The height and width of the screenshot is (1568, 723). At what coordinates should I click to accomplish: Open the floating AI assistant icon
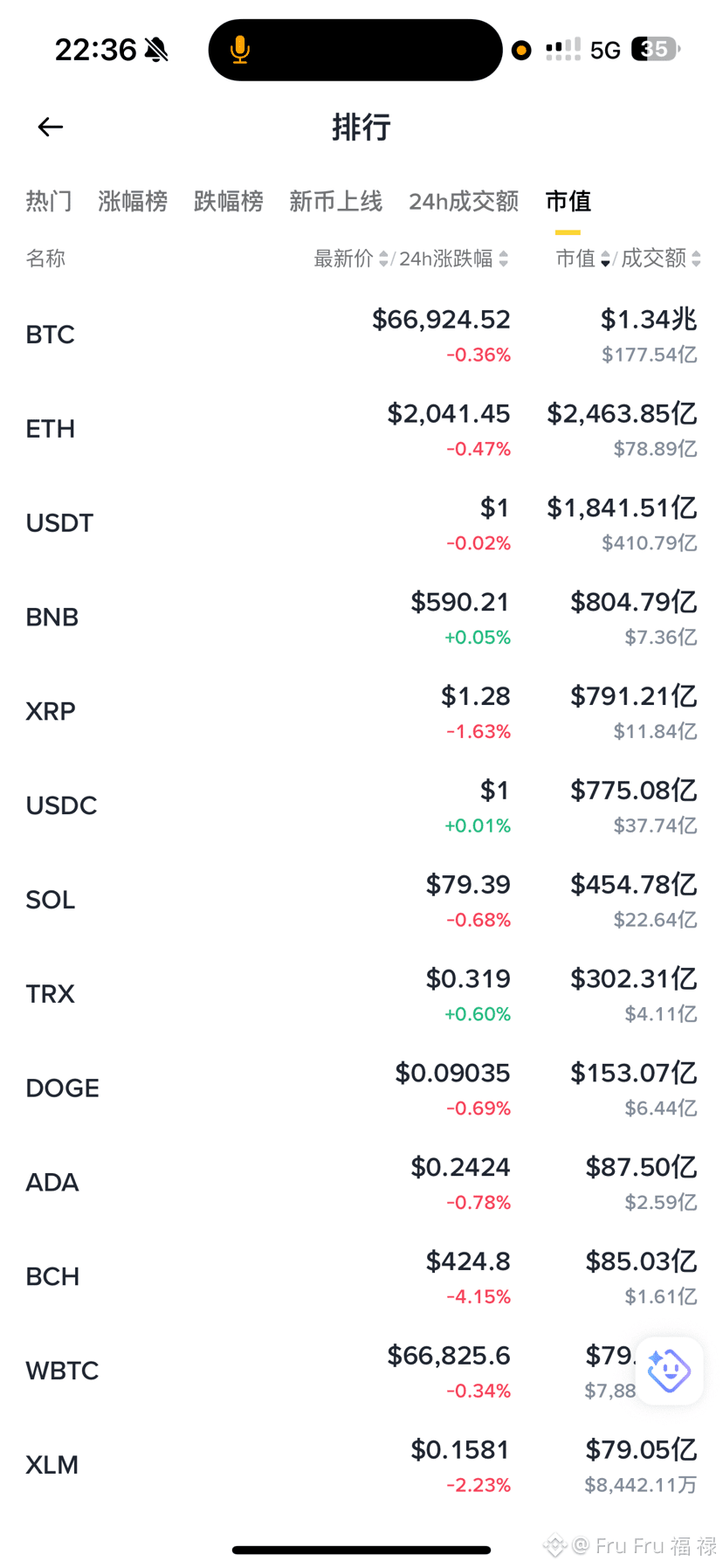[669, 1371]
